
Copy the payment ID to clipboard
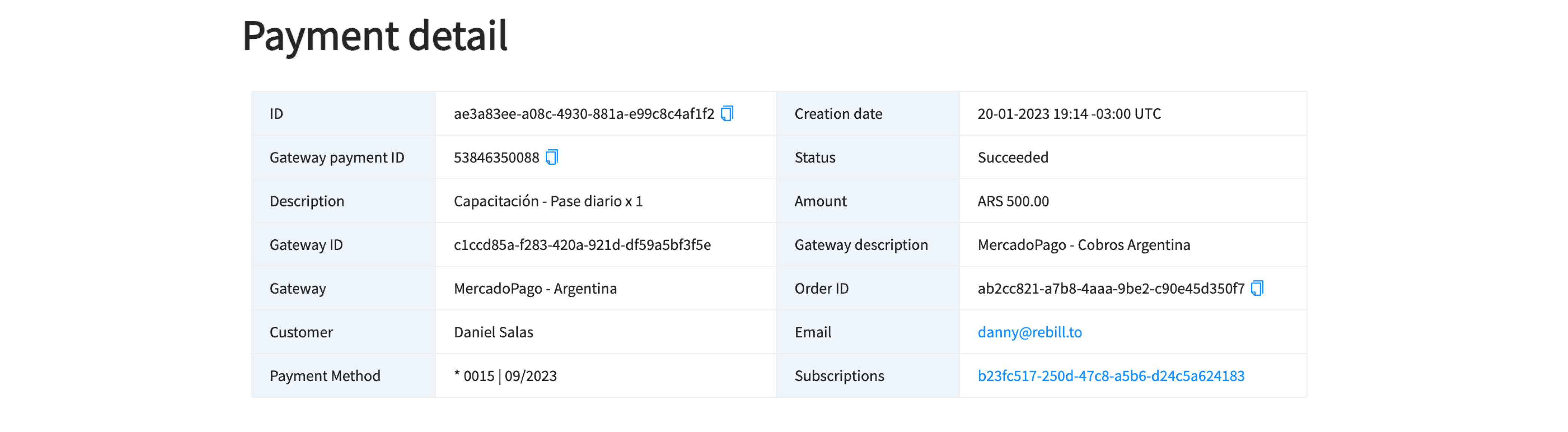pos(727,114)
